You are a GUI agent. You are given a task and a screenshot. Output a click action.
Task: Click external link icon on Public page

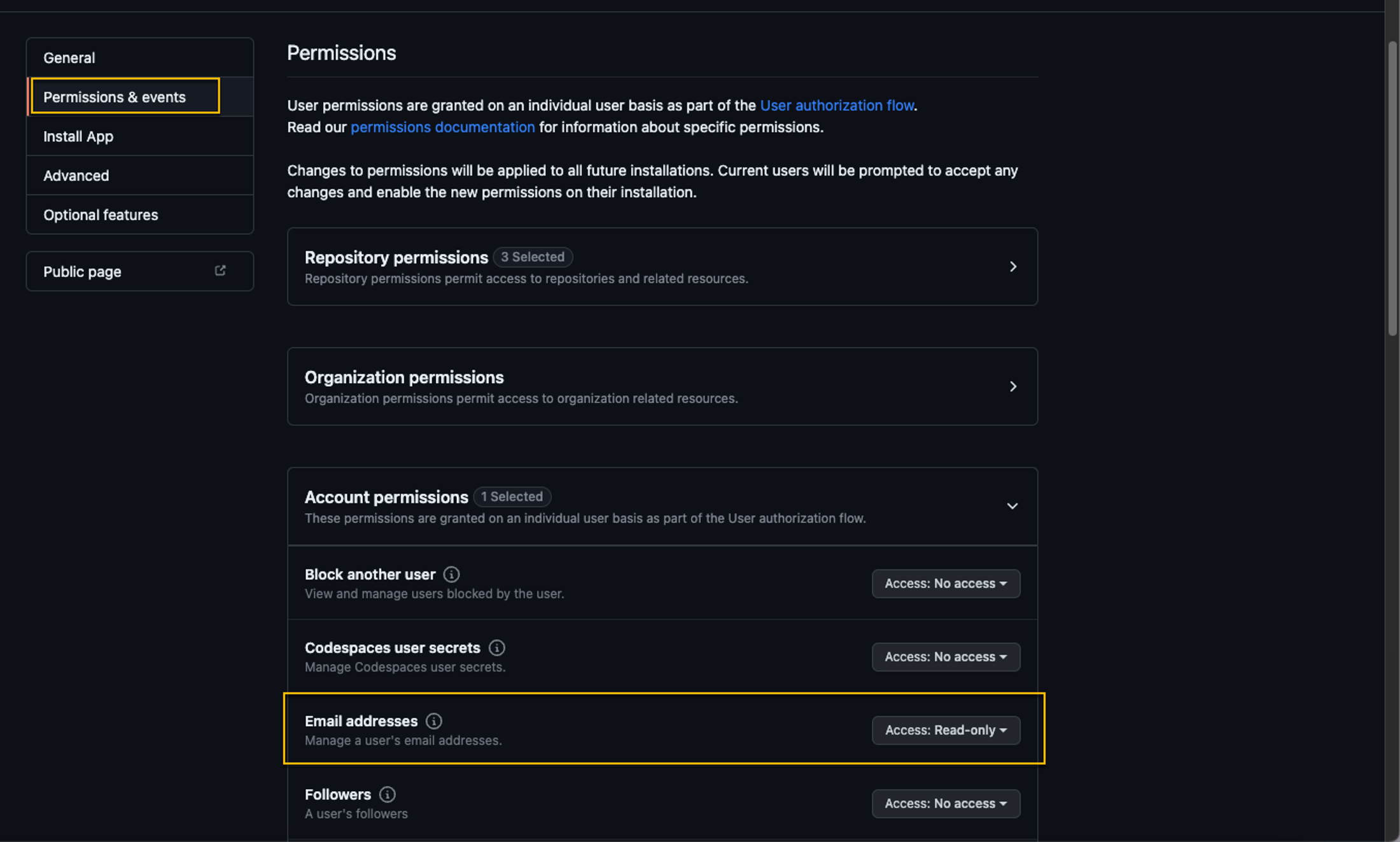[220, 271]
